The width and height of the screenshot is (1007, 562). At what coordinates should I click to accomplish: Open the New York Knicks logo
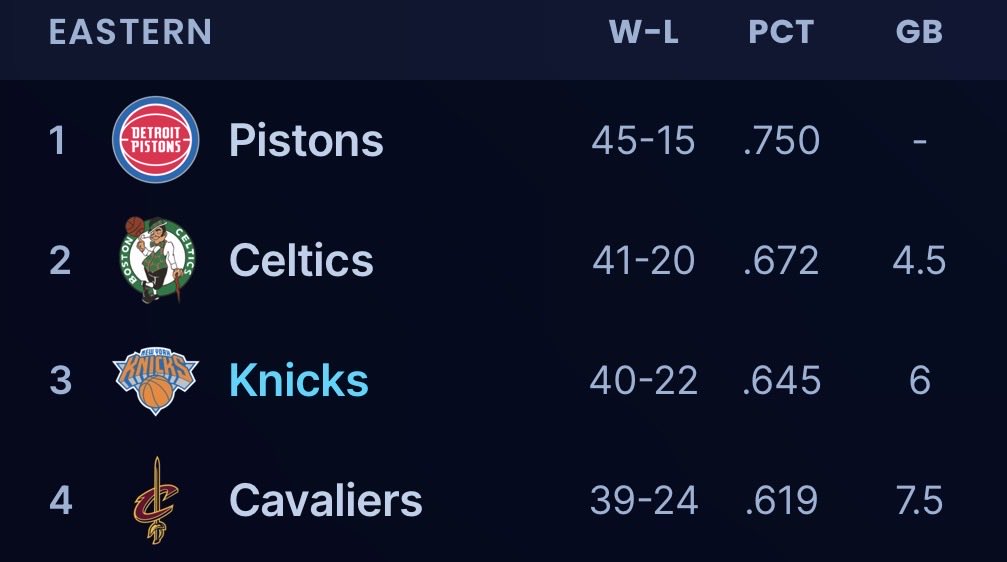click(x=155, y=381)
